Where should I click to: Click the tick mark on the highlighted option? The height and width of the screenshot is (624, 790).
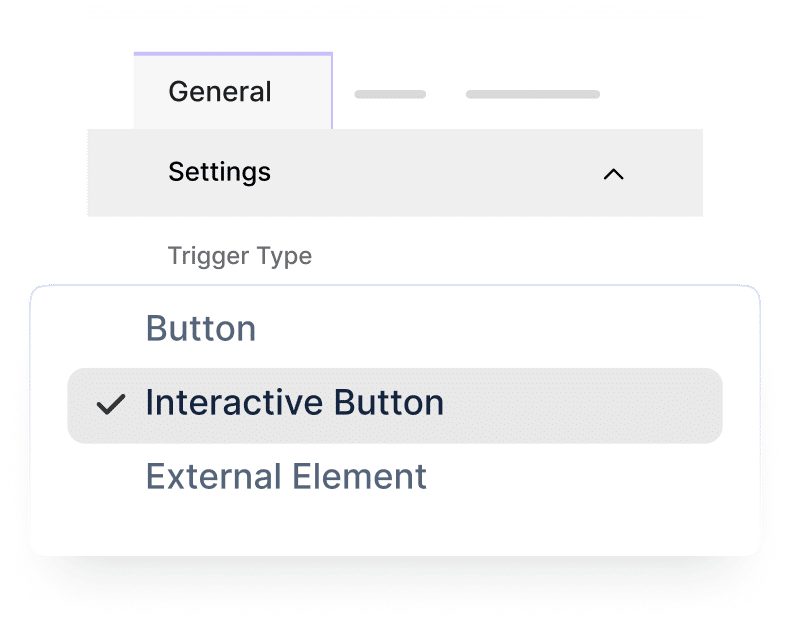click(110, 405)
